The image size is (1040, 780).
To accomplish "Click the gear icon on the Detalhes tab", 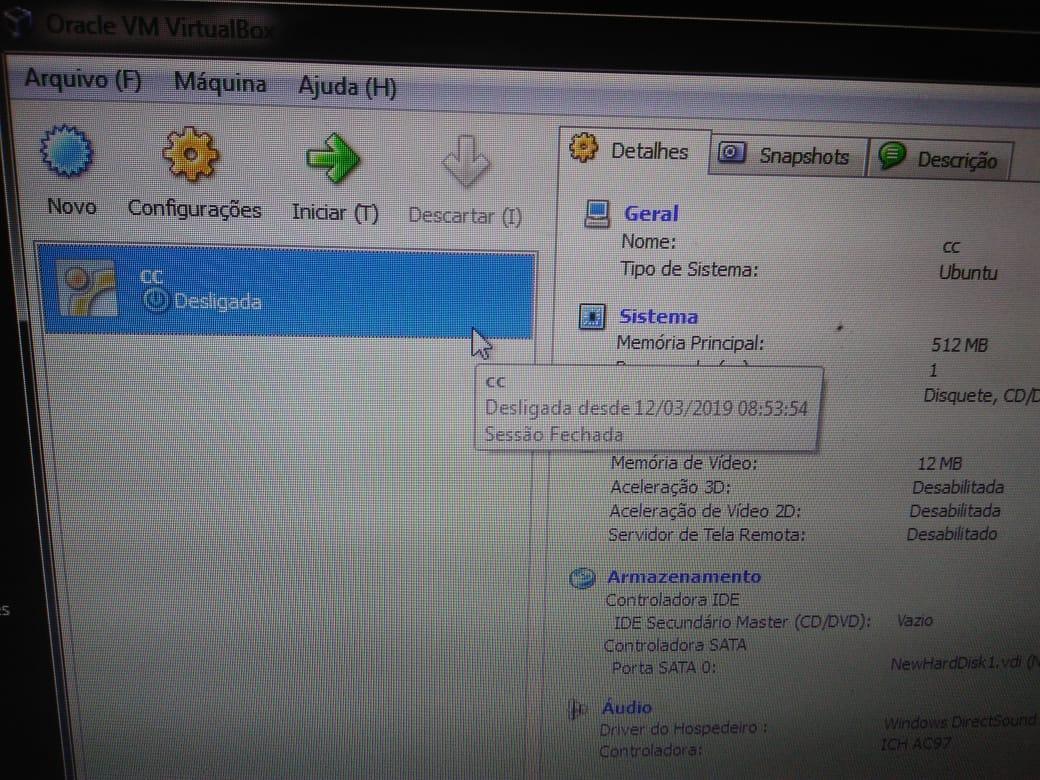I will [584, 148].
